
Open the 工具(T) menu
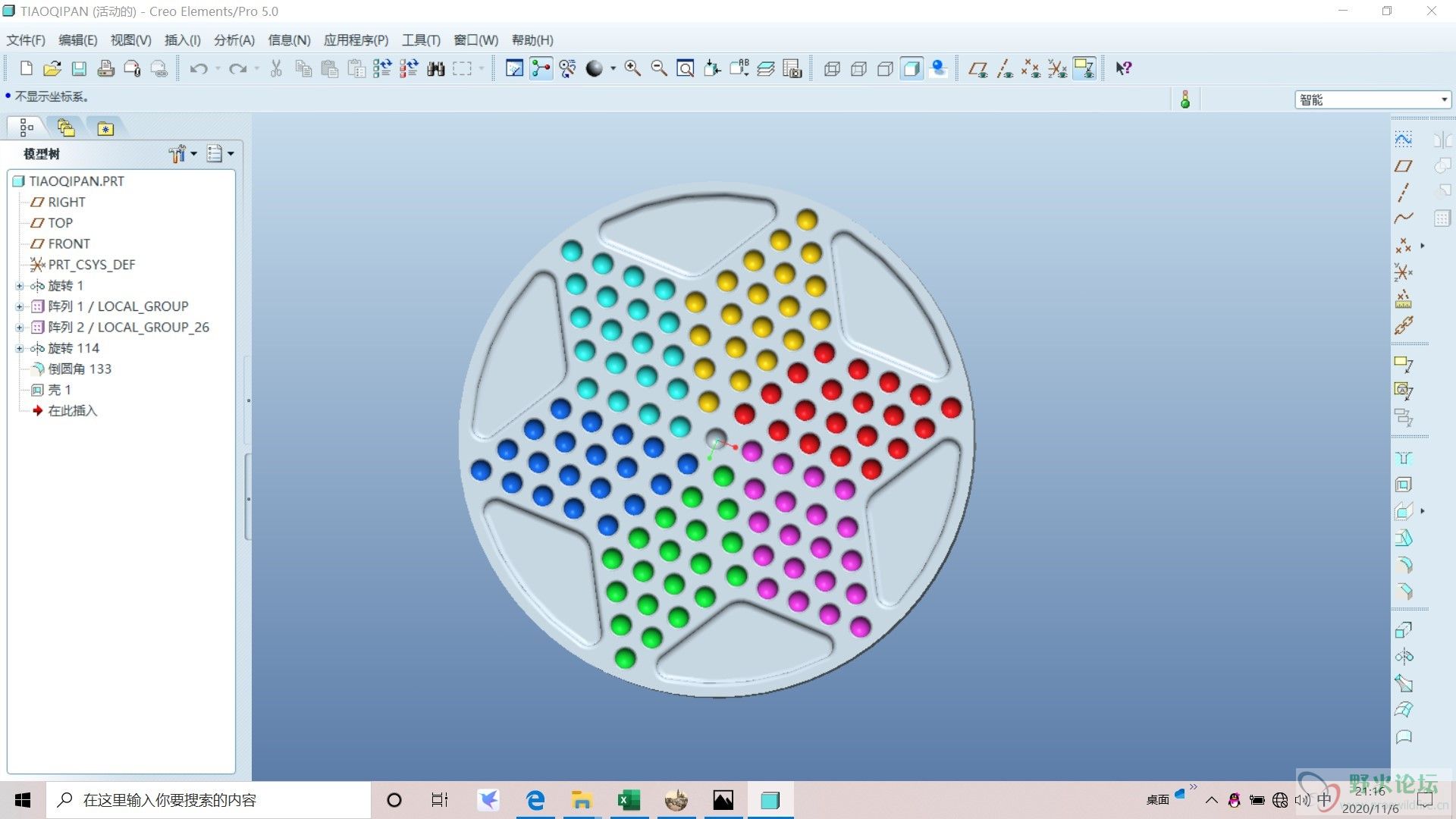(x=421, y=40)
